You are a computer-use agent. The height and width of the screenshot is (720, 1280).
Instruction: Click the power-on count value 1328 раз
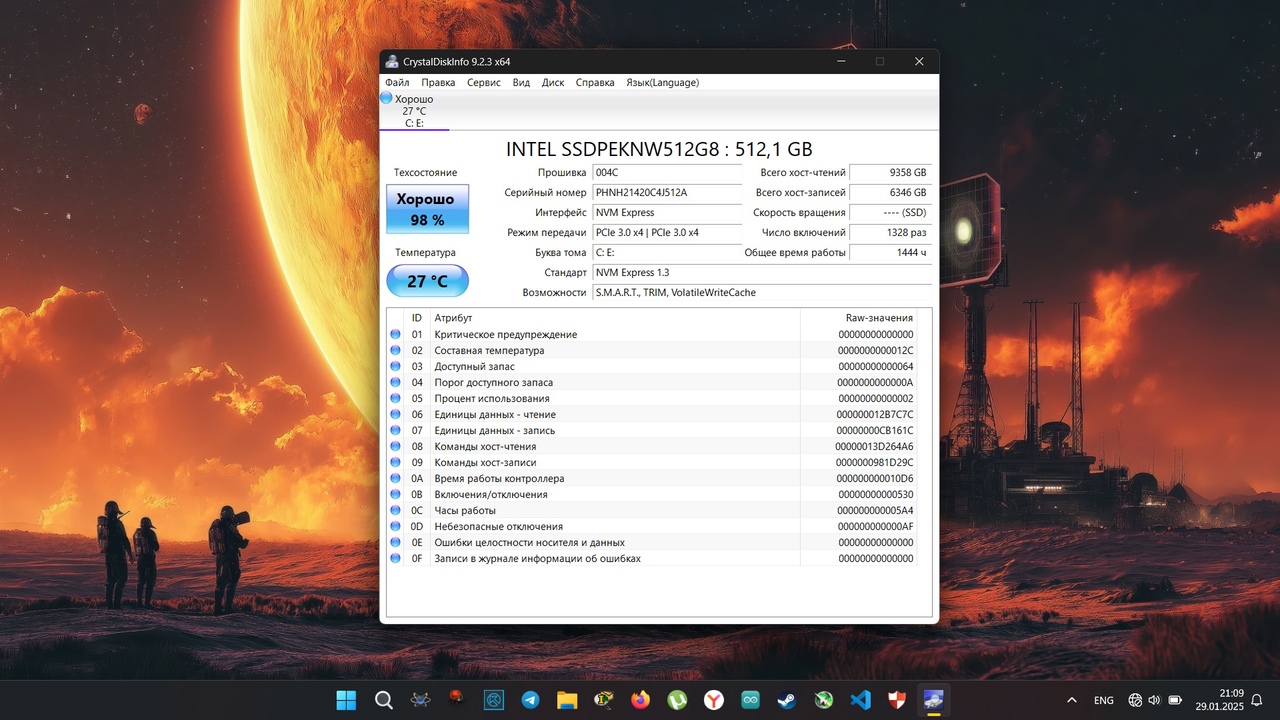tap(890, 232)
